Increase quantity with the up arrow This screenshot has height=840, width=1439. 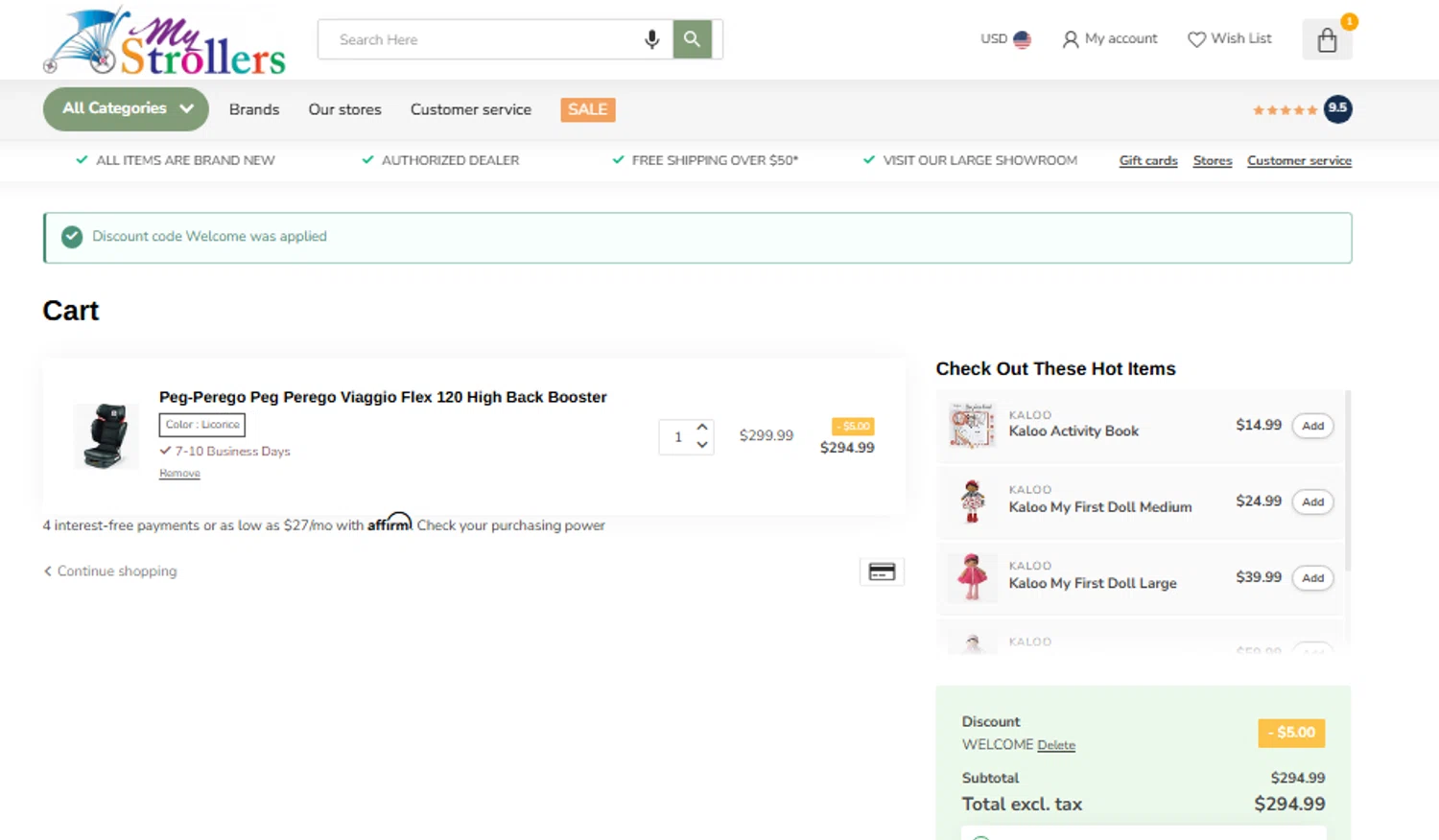(702, 427)
